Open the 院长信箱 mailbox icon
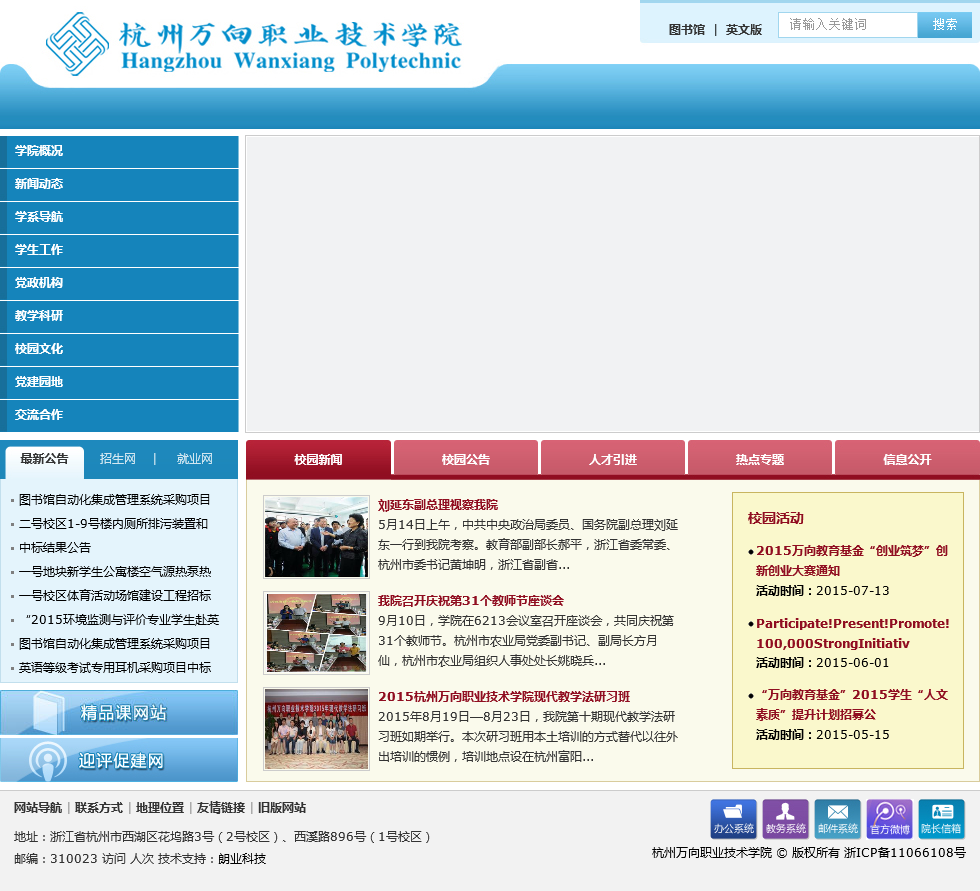Image resolution: width=980 pixels, height=891 pixels. (x=941, y=819)
